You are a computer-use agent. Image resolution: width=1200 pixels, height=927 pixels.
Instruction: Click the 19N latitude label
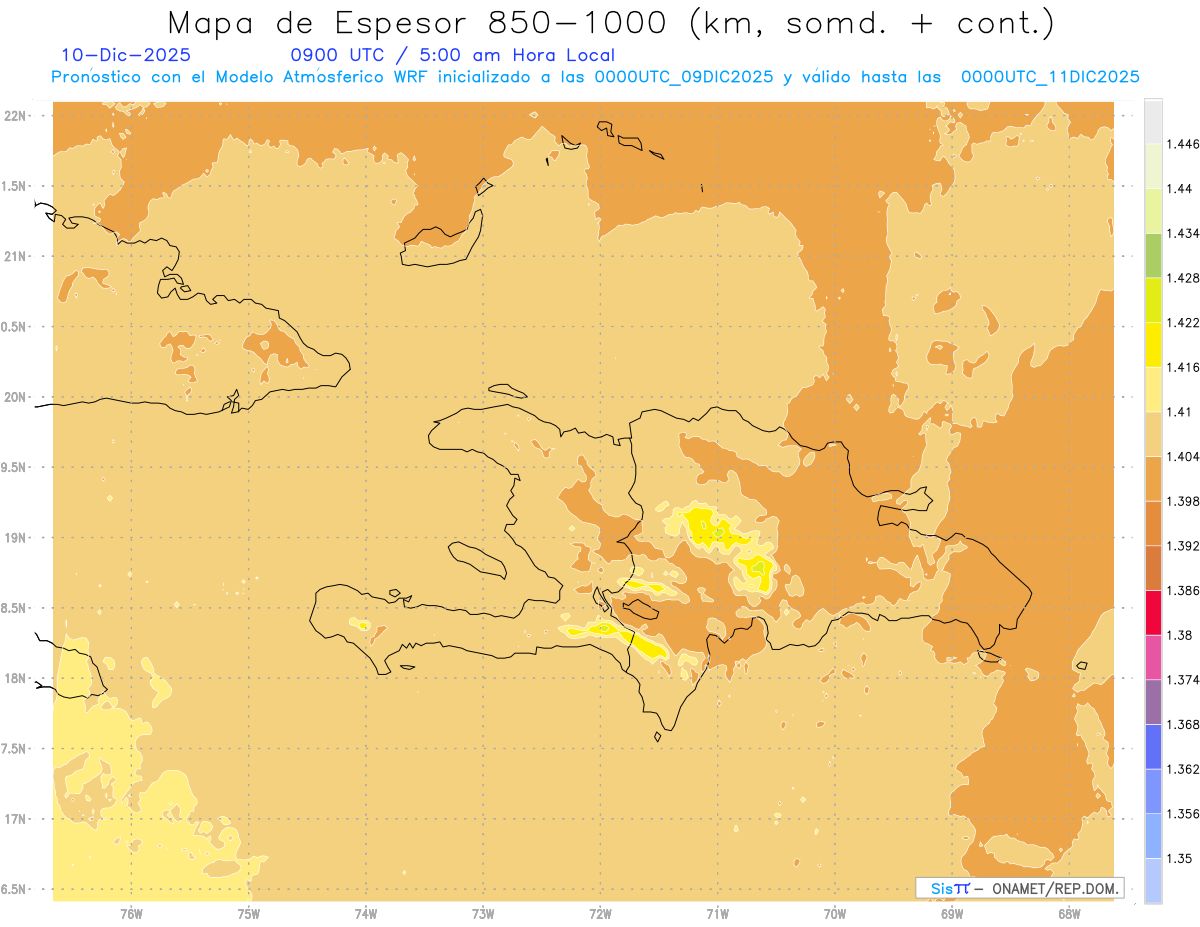[17, 537]
